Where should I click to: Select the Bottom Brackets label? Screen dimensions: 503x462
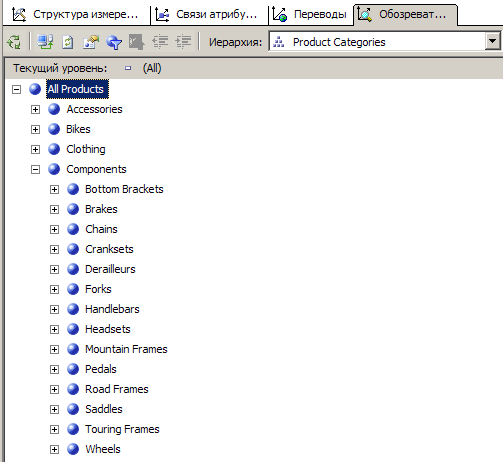[124, 189]
